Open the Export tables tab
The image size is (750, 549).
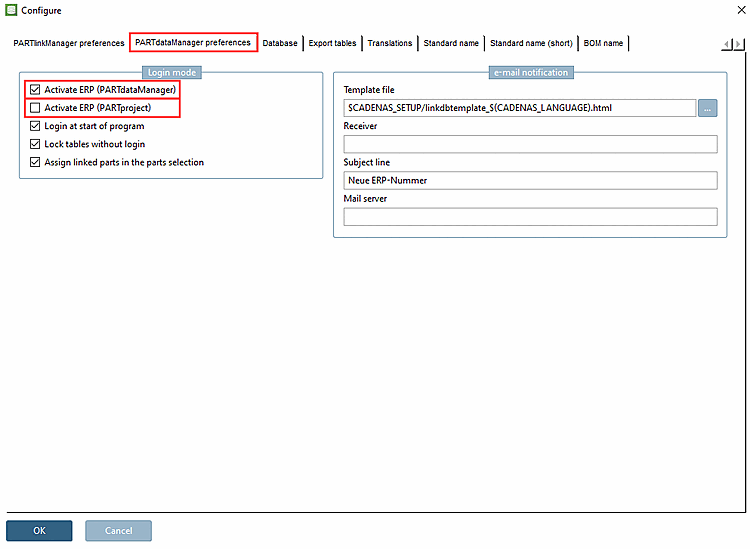[x=332, y=43]
